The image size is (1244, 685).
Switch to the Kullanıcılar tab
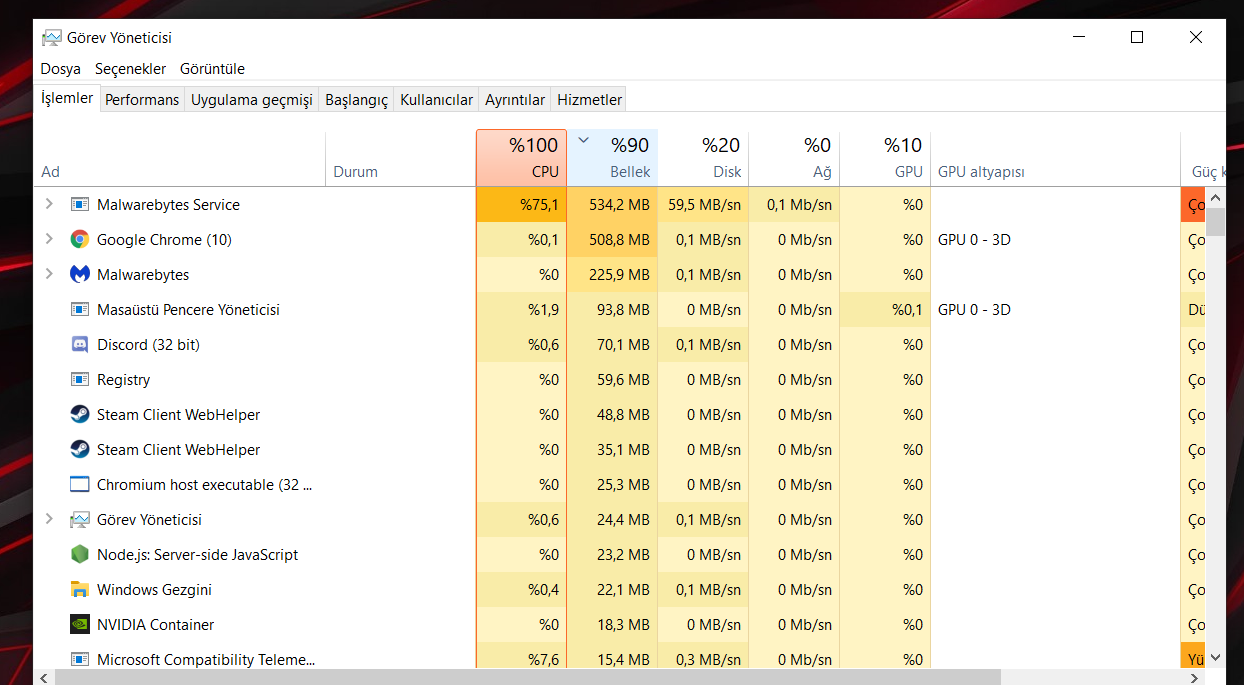click(x=436, y=100)
